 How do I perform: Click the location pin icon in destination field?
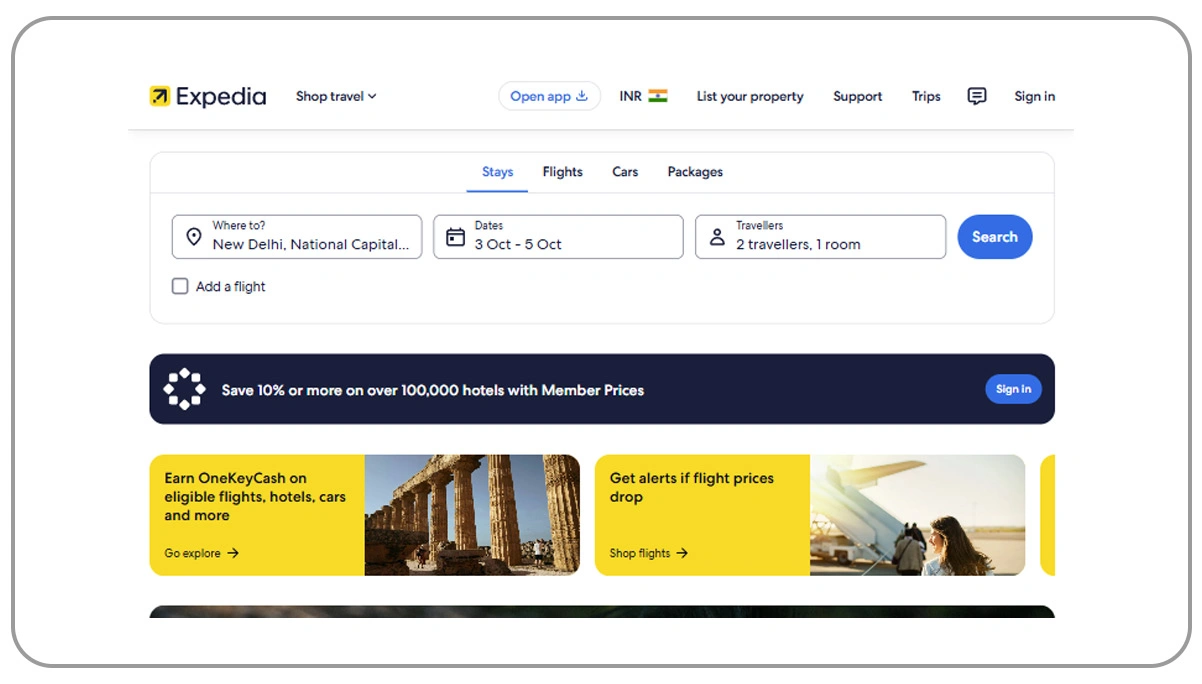195,237
